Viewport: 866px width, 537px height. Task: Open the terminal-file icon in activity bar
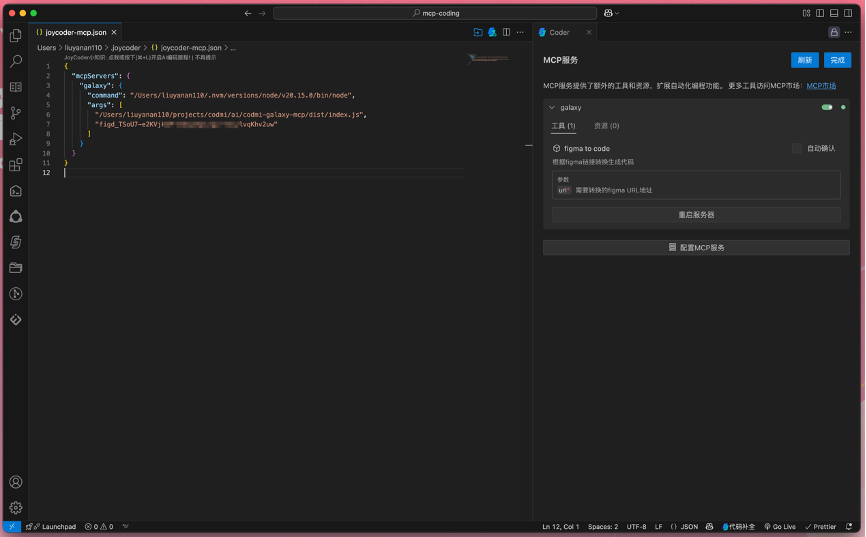15,191
